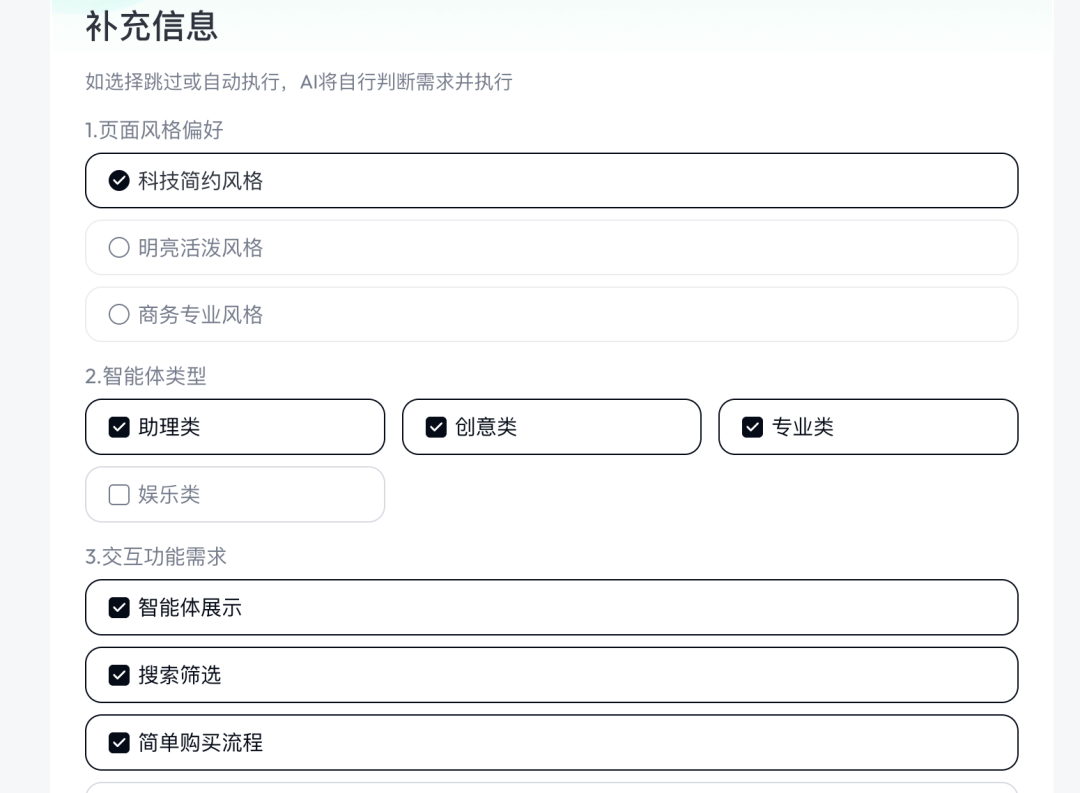Click the 科技简约风格 label text
The image size is (1080, 793).
pos(200,181)
